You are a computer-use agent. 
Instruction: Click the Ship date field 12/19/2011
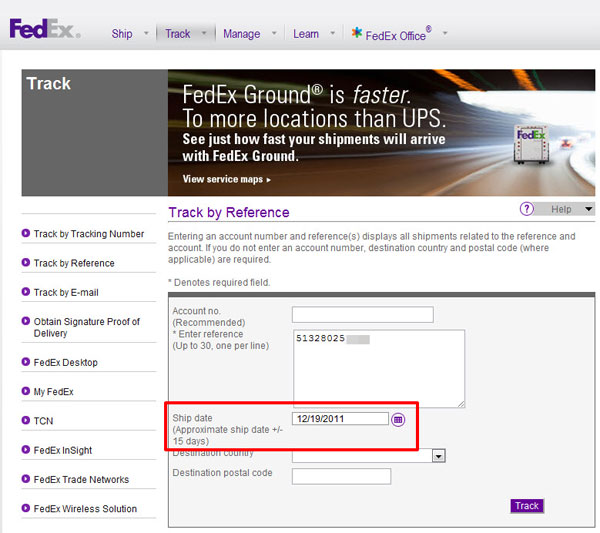(x=340, y=419)
